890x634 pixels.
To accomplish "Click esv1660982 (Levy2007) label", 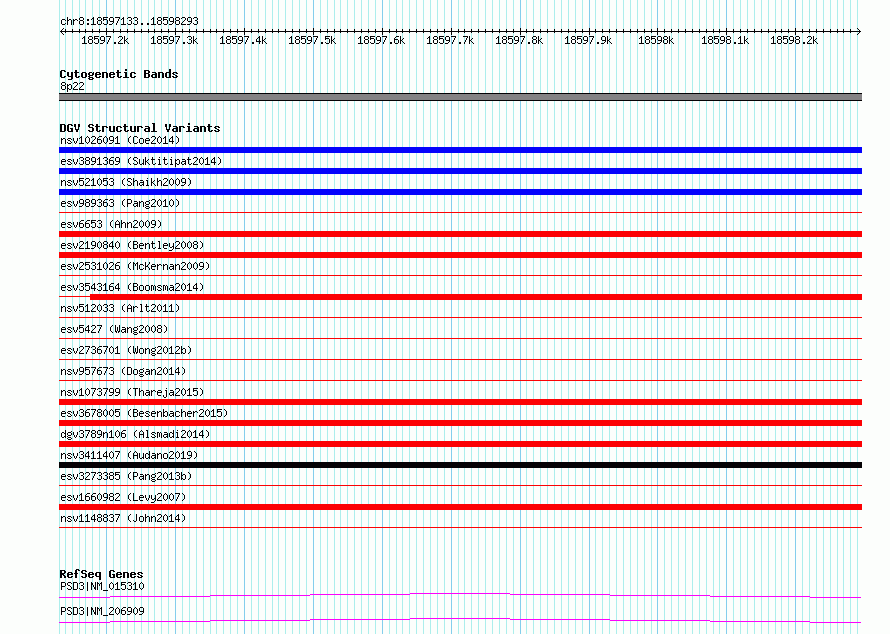I will (x=123, y=497).
